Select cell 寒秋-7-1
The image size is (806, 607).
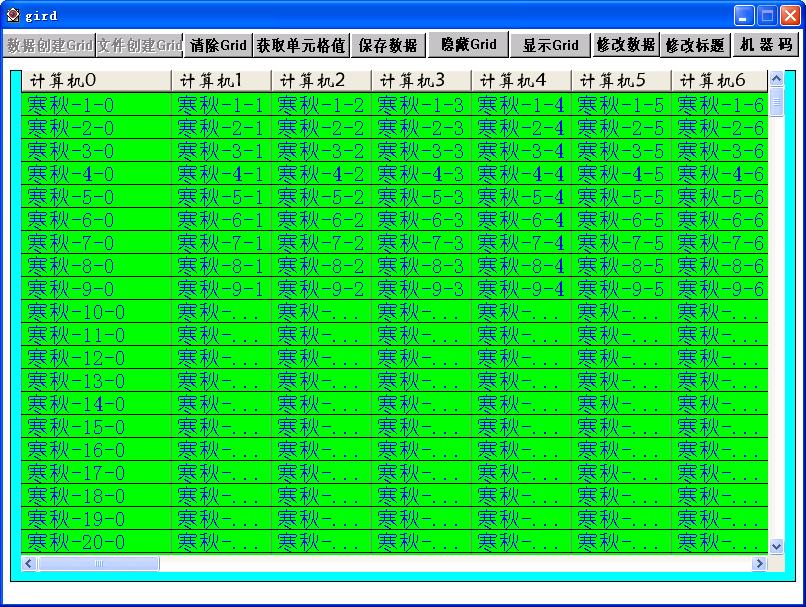[221, 243]
